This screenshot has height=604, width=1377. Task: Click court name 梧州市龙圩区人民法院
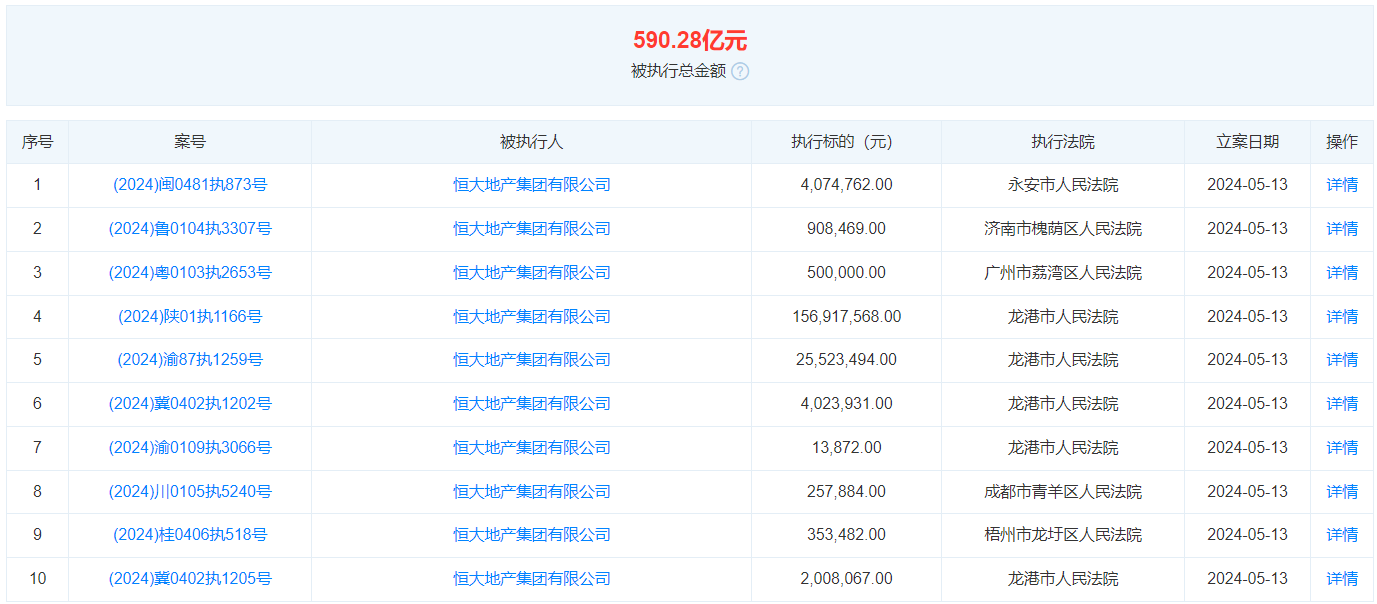[1063, 535]
